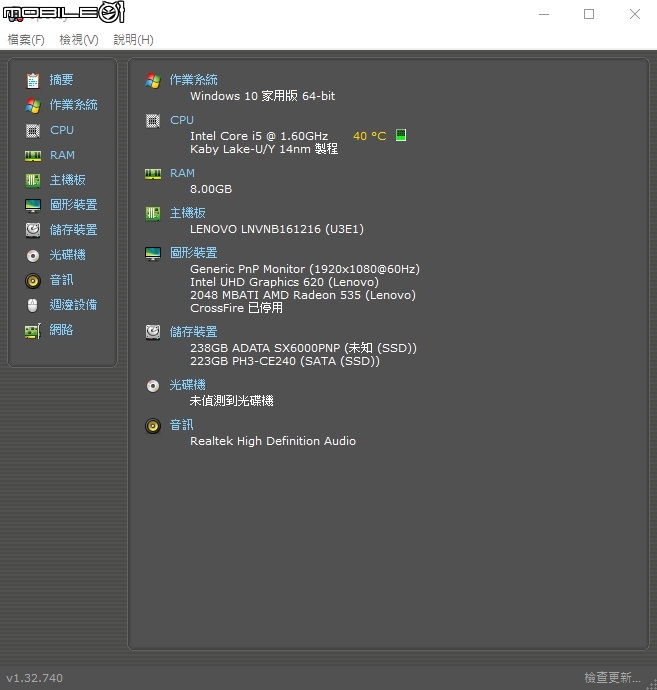657x690 pixels.
Task: Click the 音訊 heading link in summary
Action: pyautogui.click(x=181, y=425)
